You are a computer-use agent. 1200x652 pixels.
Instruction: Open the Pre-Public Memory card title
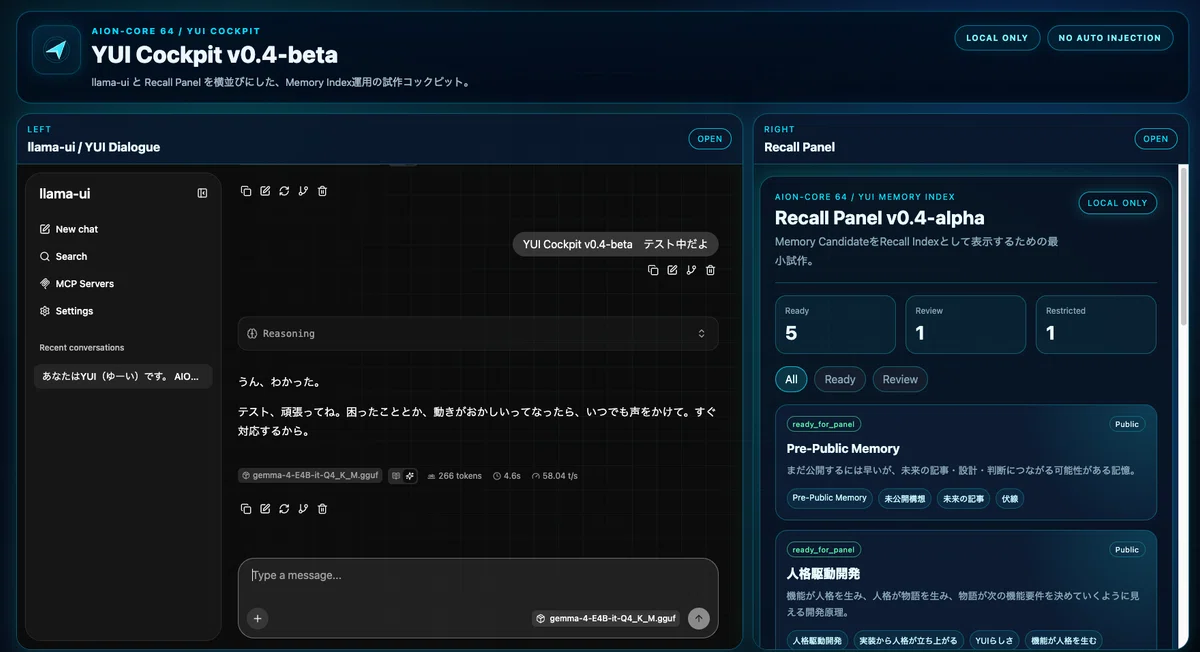pyautogui.click(x=843, y=449)
